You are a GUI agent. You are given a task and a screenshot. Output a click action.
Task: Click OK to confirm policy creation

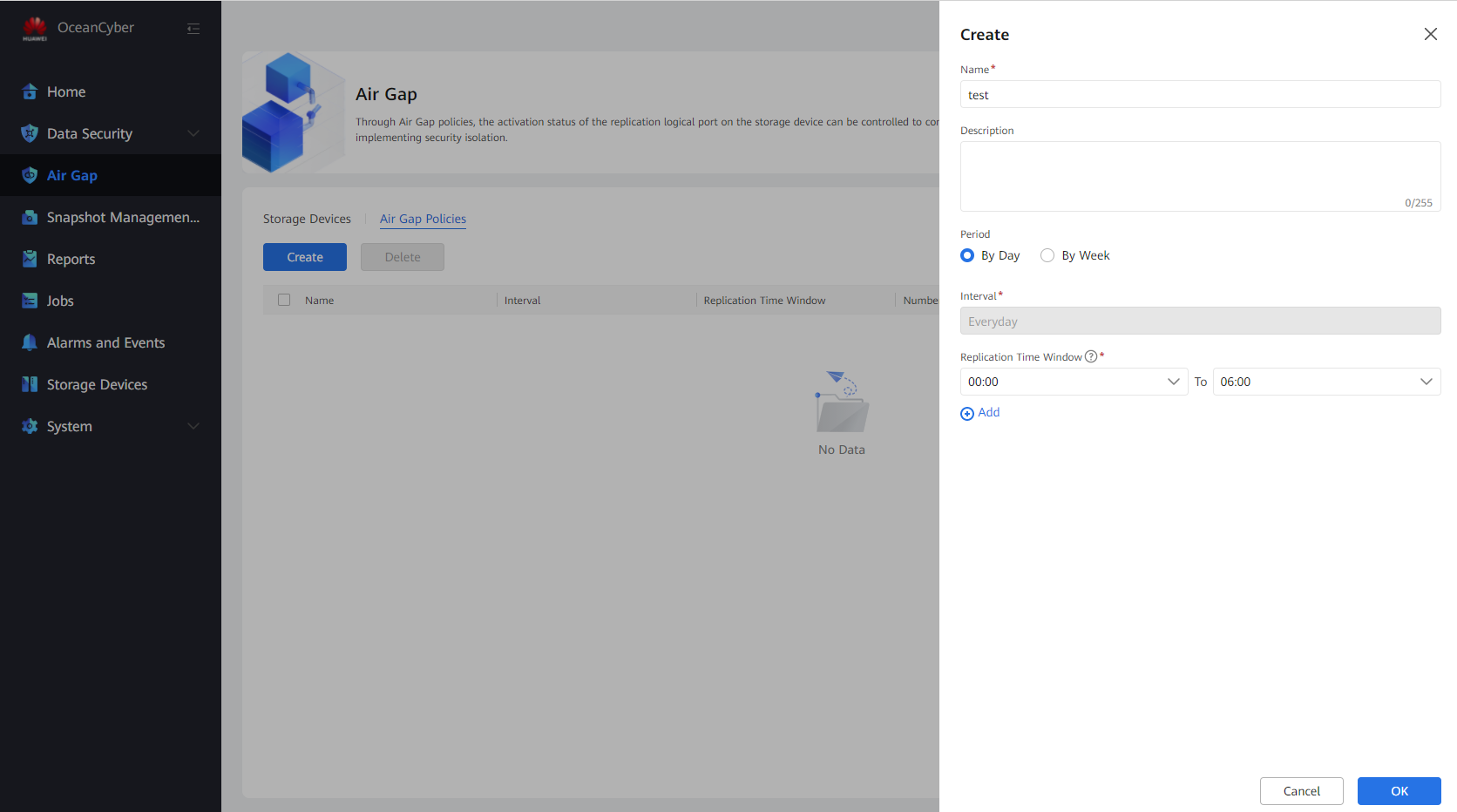coord(1399,791)
